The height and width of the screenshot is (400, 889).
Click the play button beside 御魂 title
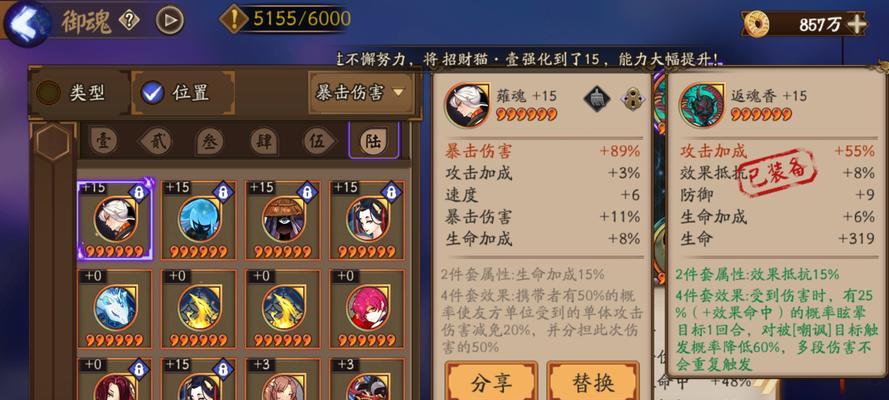170,21
